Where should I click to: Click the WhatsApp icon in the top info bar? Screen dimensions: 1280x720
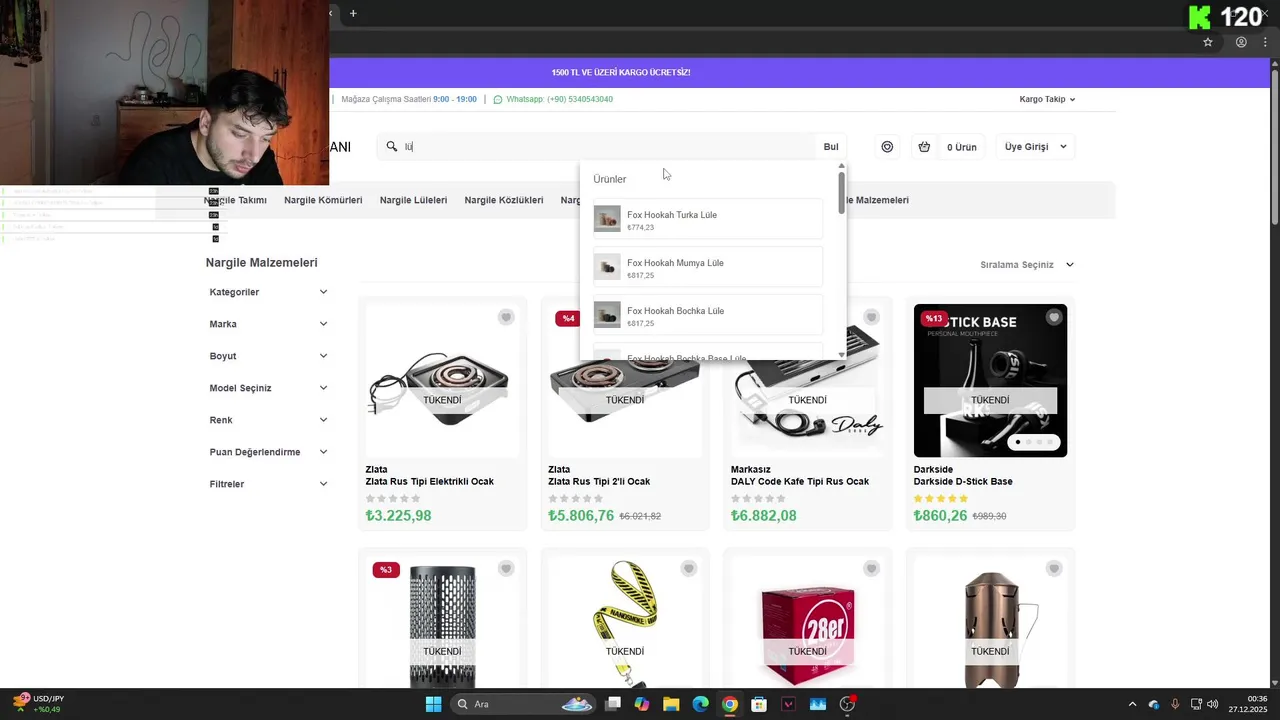[498, 100]
